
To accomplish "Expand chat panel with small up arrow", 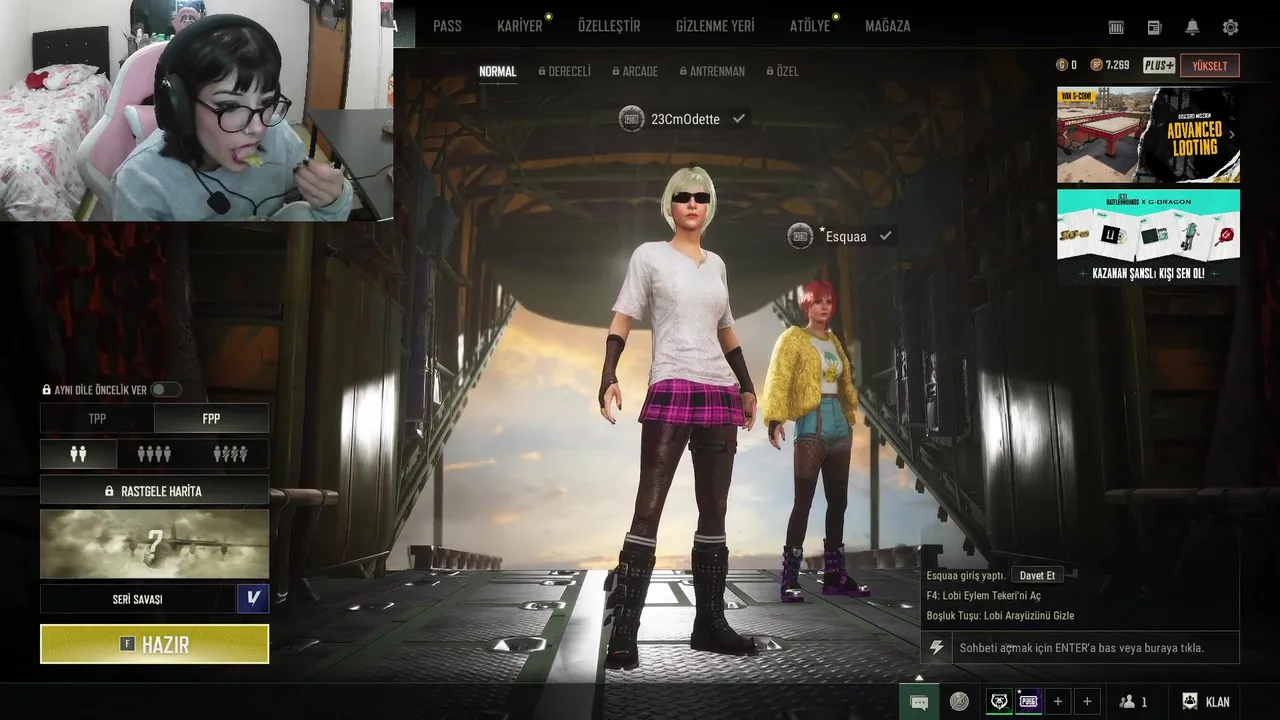I will pyautogui.click(x=919, y=677).
